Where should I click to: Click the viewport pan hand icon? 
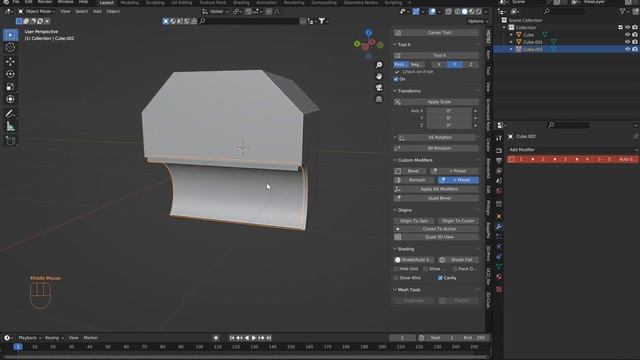379,76
